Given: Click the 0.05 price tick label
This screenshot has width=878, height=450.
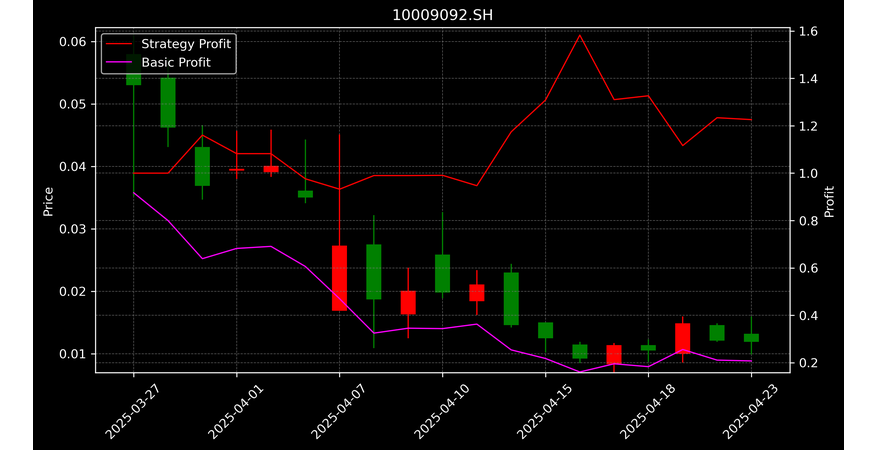Looking at the screenshot, I should pyautogui.click(x=73, y=105).
